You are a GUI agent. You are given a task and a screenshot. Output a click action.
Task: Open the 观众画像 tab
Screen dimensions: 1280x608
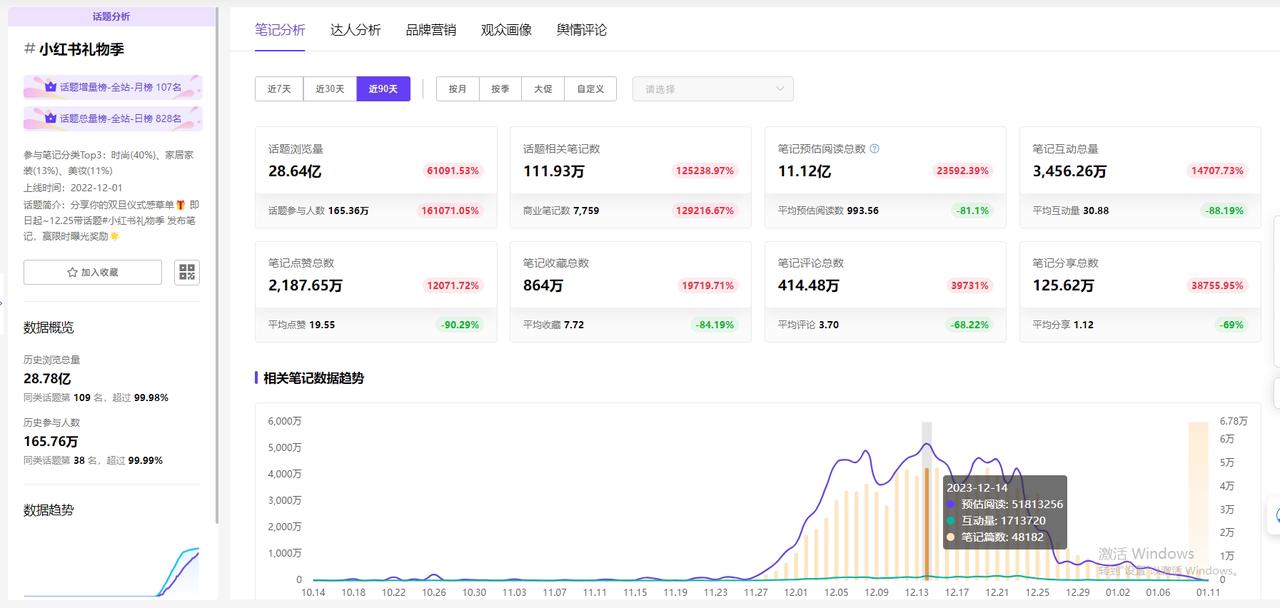pyautogui.click(x=506, y=30)
